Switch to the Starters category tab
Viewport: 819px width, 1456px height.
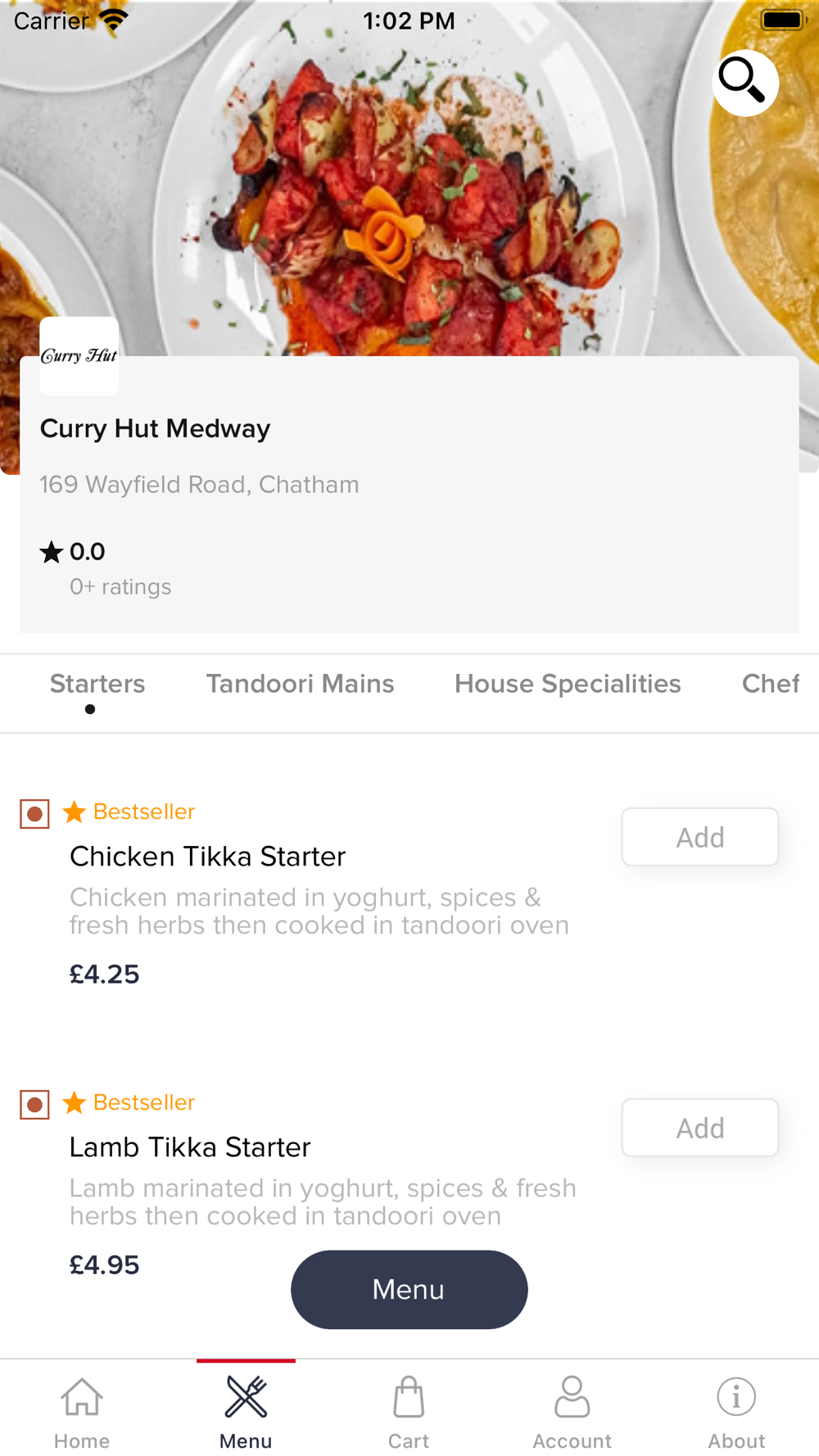click(x=97, y=684)
